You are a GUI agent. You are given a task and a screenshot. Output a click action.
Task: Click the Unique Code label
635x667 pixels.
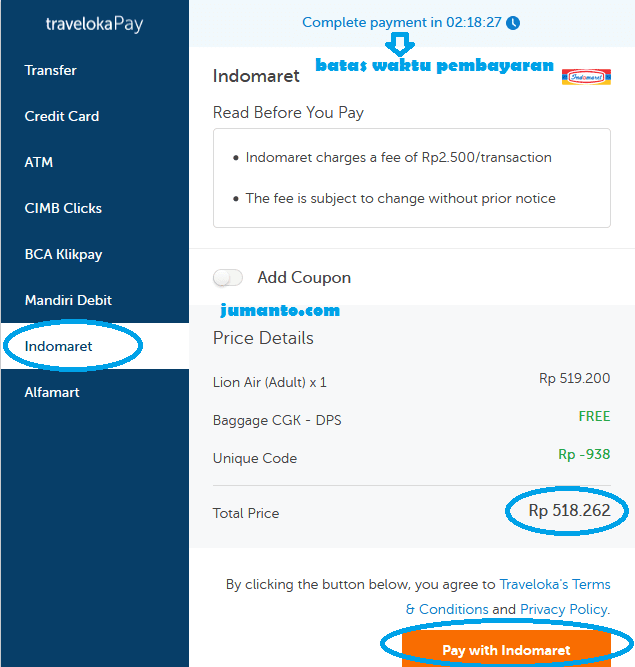pyautogui.click(x=255, y=458)
